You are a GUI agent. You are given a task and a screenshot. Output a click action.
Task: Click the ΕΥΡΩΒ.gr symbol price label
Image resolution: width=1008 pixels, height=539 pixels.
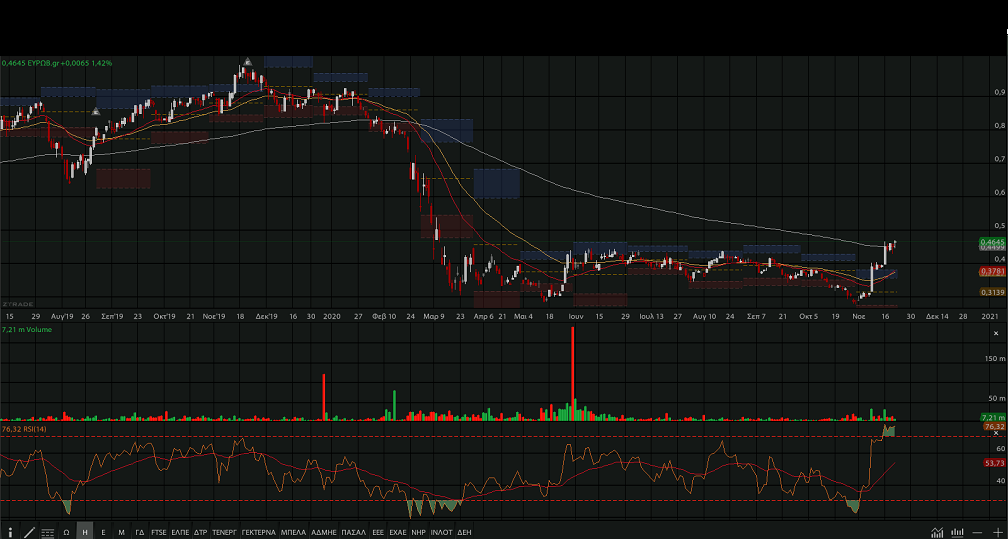tap(56, 63)
